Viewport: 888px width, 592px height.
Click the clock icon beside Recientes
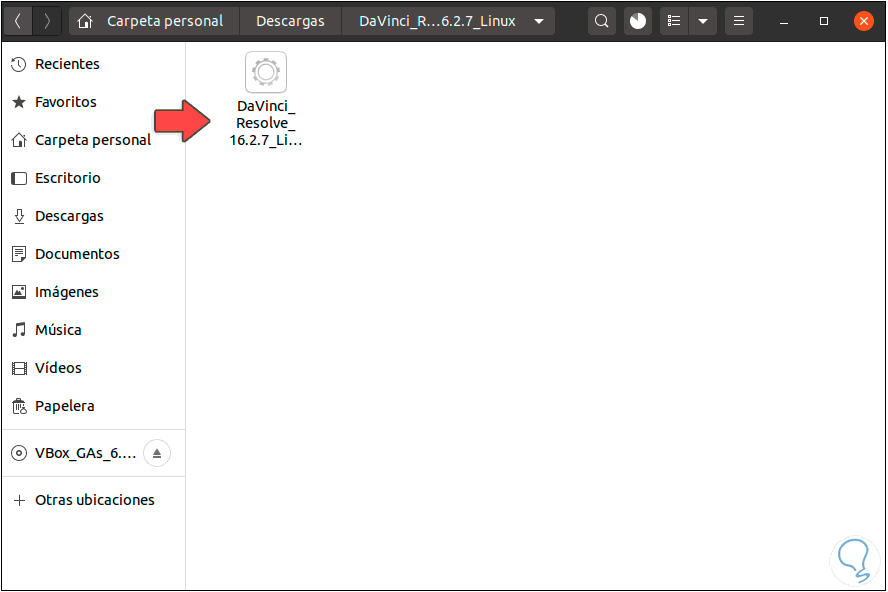click(x=19, y=64)
